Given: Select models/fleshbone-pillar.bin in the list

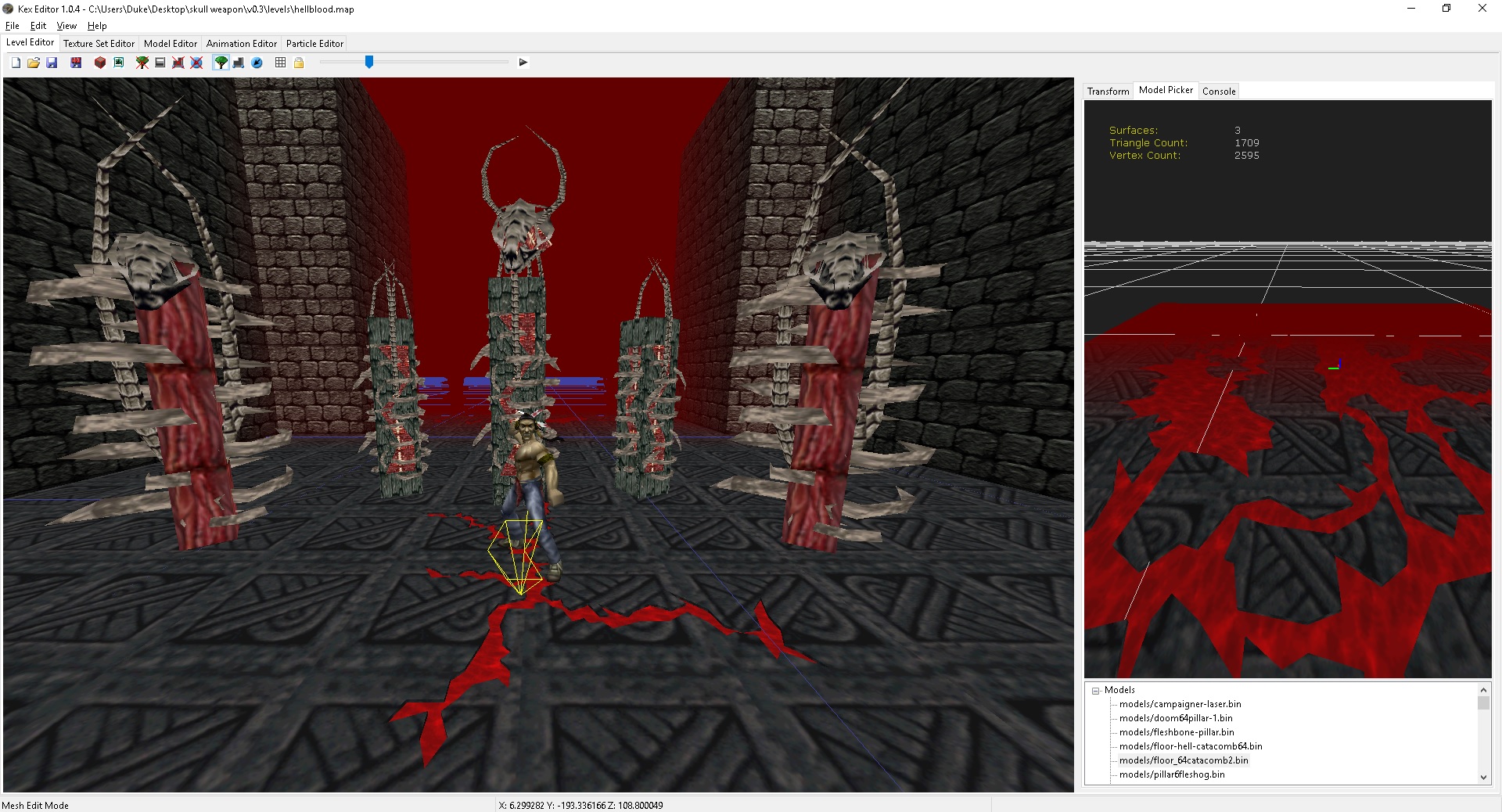Looking at the screenshot, I should pyautogui.click(x=1176, y=732).
